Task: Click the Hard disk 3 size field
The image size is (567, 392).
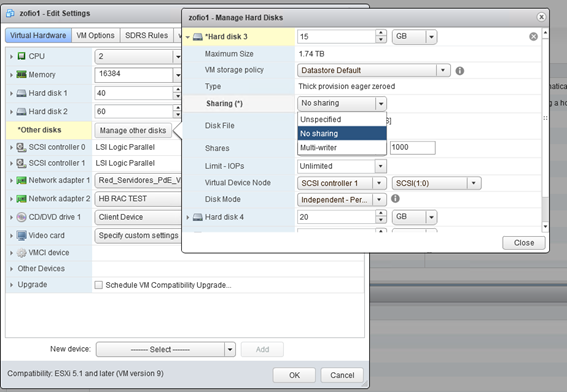Action: 336,37
